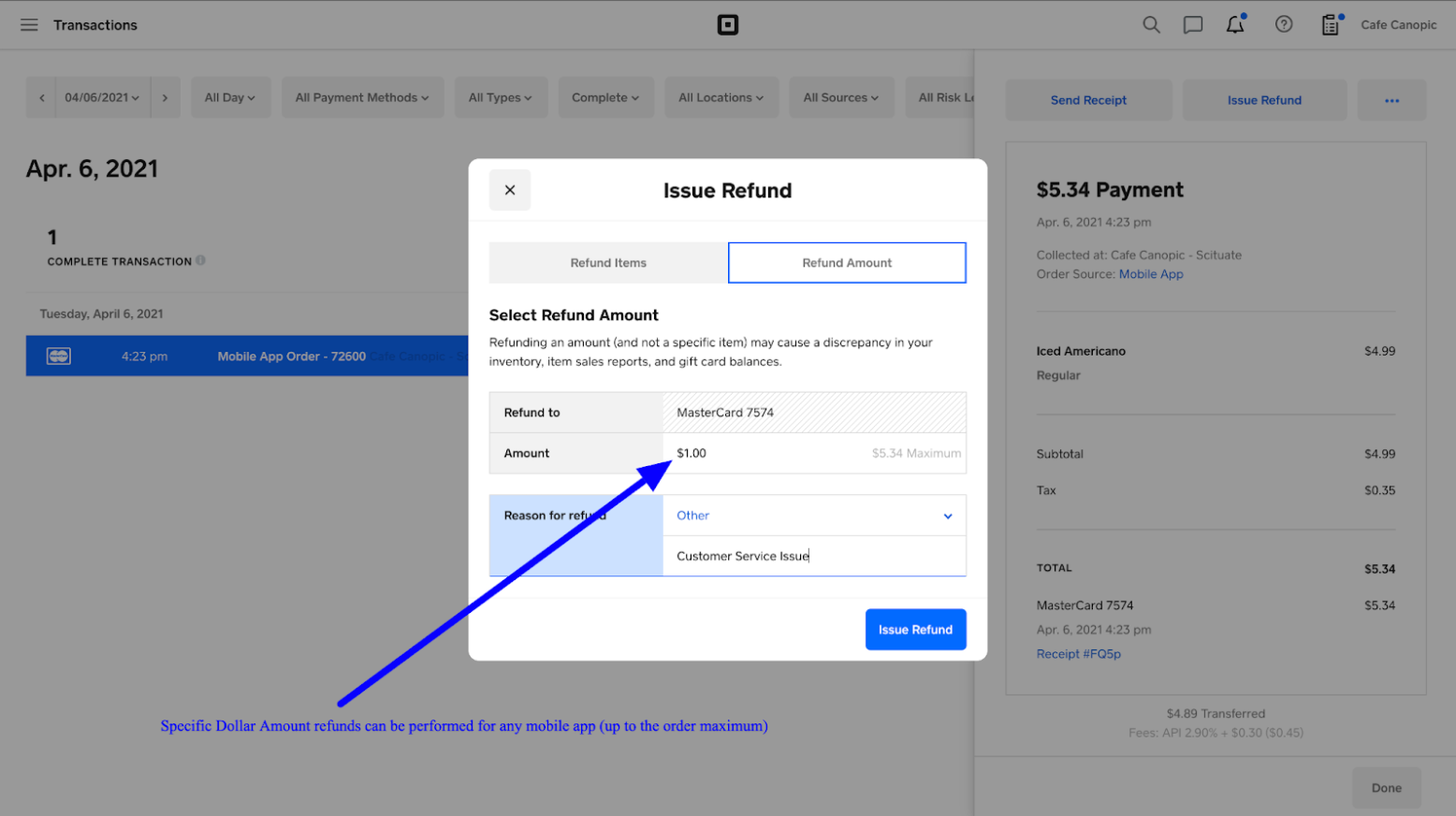This screenshot has width=1456, height=816.
Task: Open search with the magnifying glass icon
Action: pos(1151,24)
